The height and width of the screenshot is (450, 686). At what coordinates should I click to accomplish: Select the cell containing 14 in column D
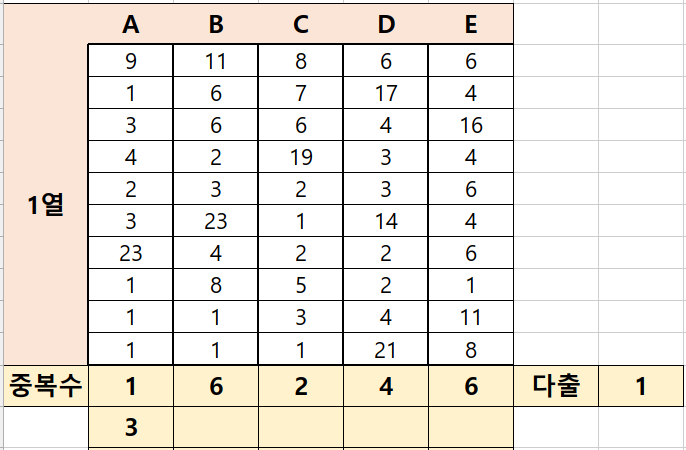[386, 221]
